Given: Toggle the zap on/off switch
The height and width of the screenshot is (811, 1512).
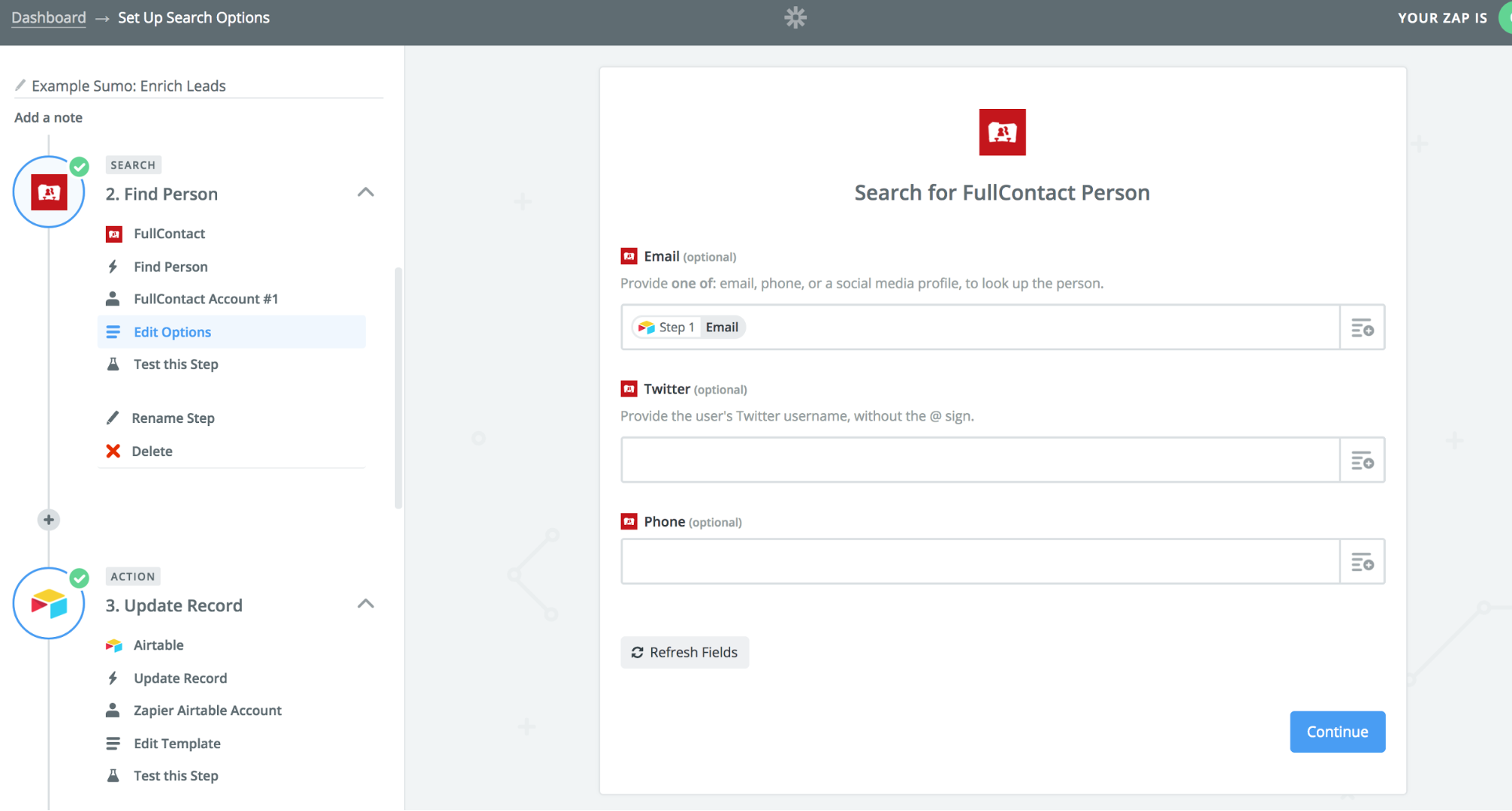Looking at the screenshot, I should click(1504, 17).
